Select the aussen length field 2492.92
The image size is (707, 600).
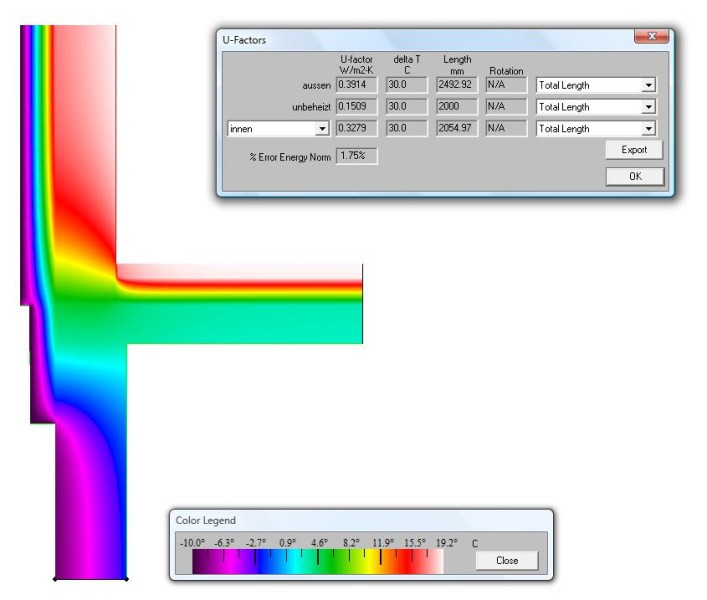457,85
